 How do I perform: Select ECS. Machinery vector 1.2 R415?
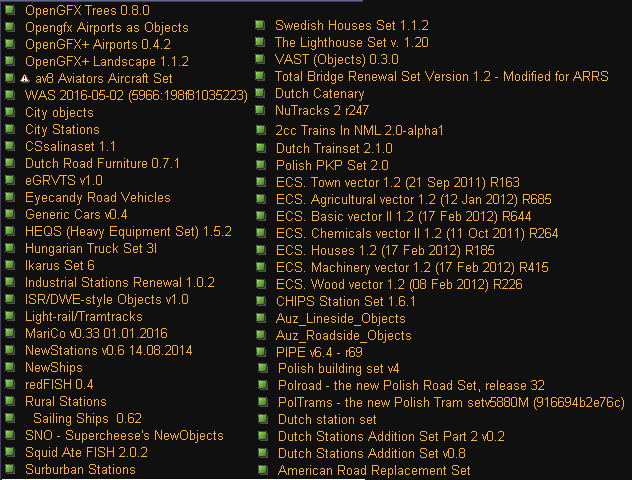pos(412,267)
